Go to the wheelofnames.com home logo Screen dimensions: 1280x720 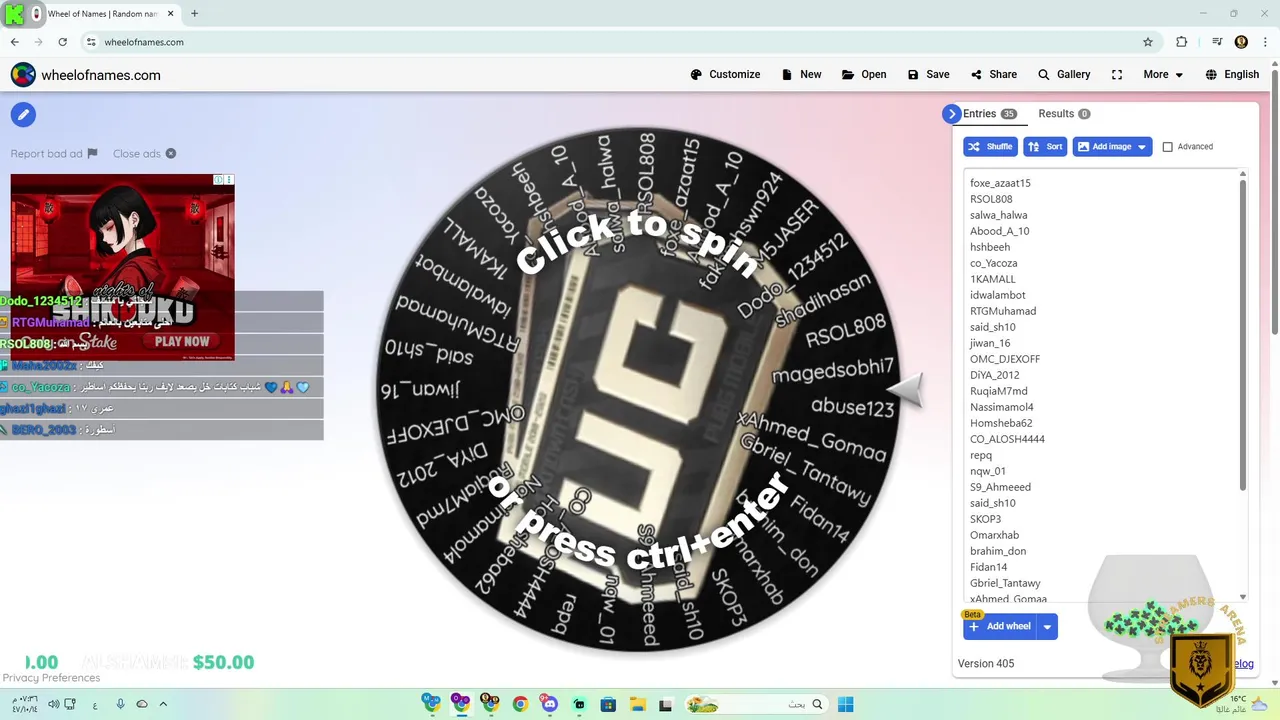tap(86, 75)
